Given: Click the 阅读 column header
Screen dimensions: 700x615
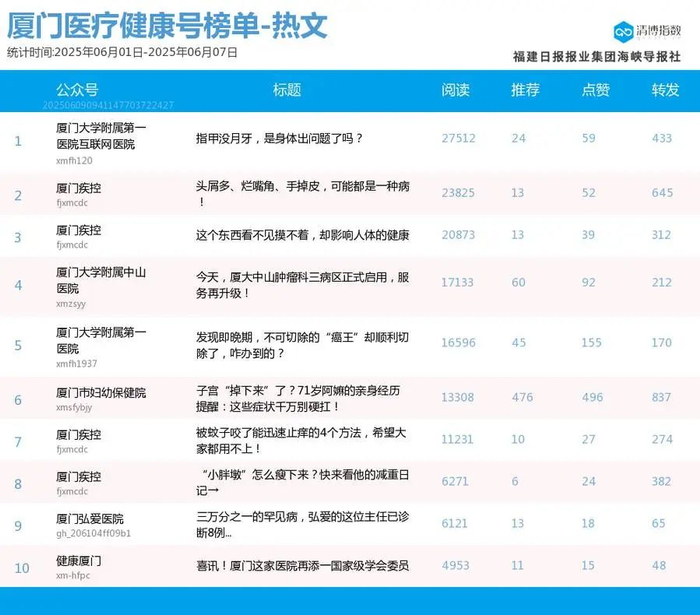Looking at the screenshot, I should pos(455,90).
